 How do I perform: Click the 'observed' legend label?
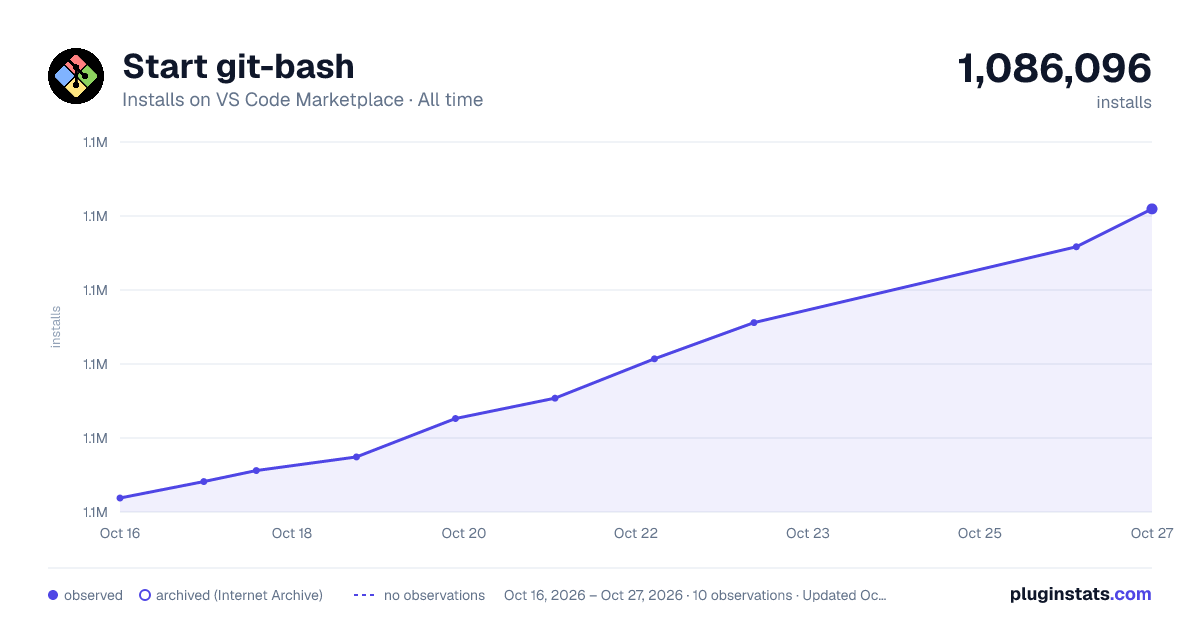pos(93,595)
